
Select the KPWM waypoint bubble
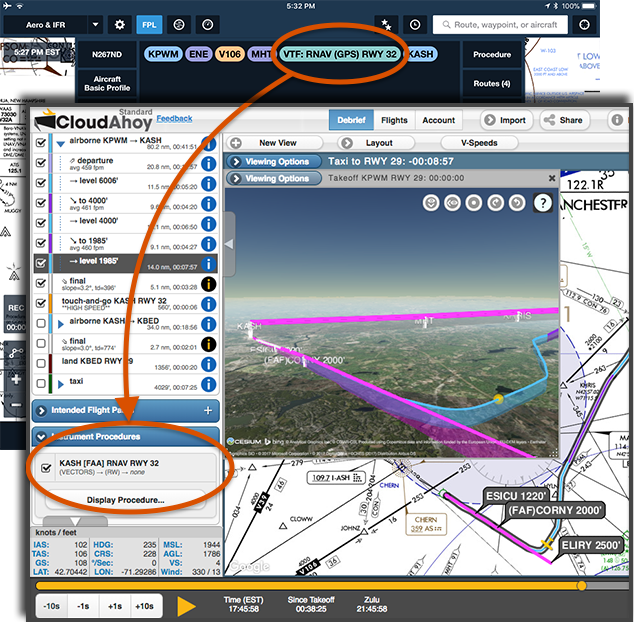coord(163,54)
